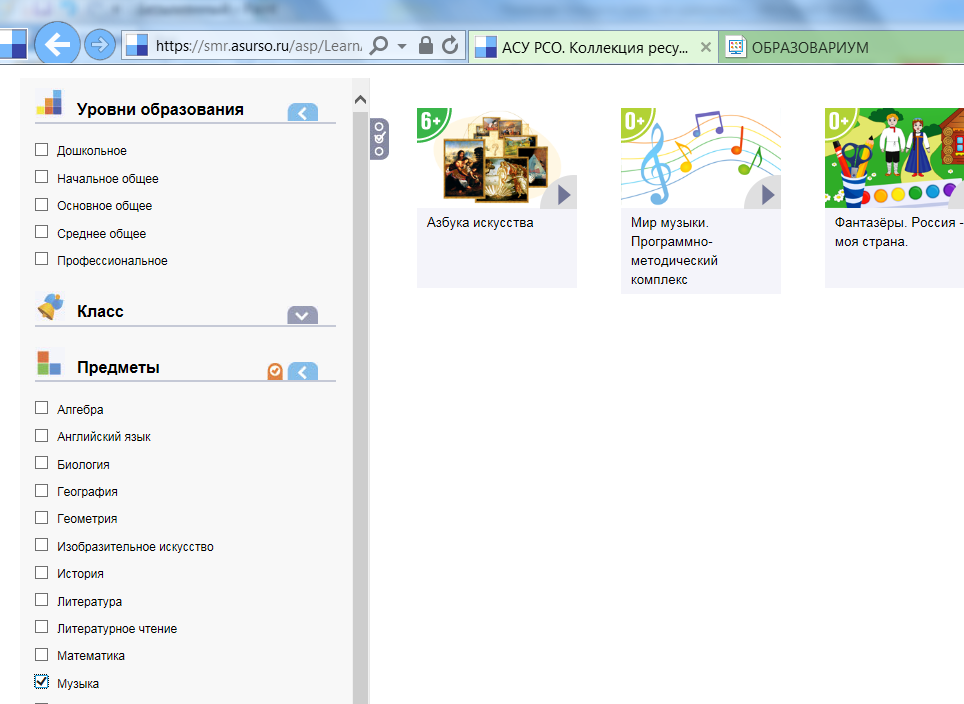
Task: Tick the Литература checkbox
Action: 41,599
